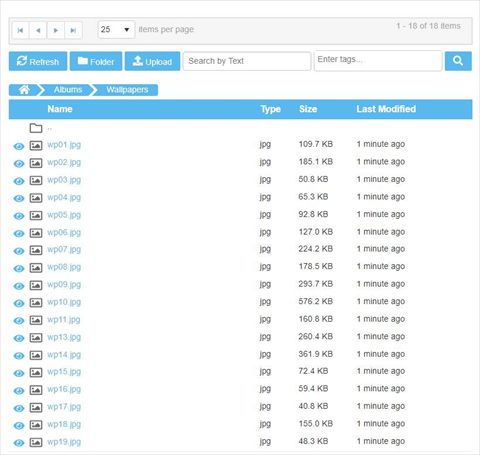Image resolution: width=480 pixels, height=455 pixels.
Task: Preview wp01.jpg with eye icon
Action: tap(19, 146)
